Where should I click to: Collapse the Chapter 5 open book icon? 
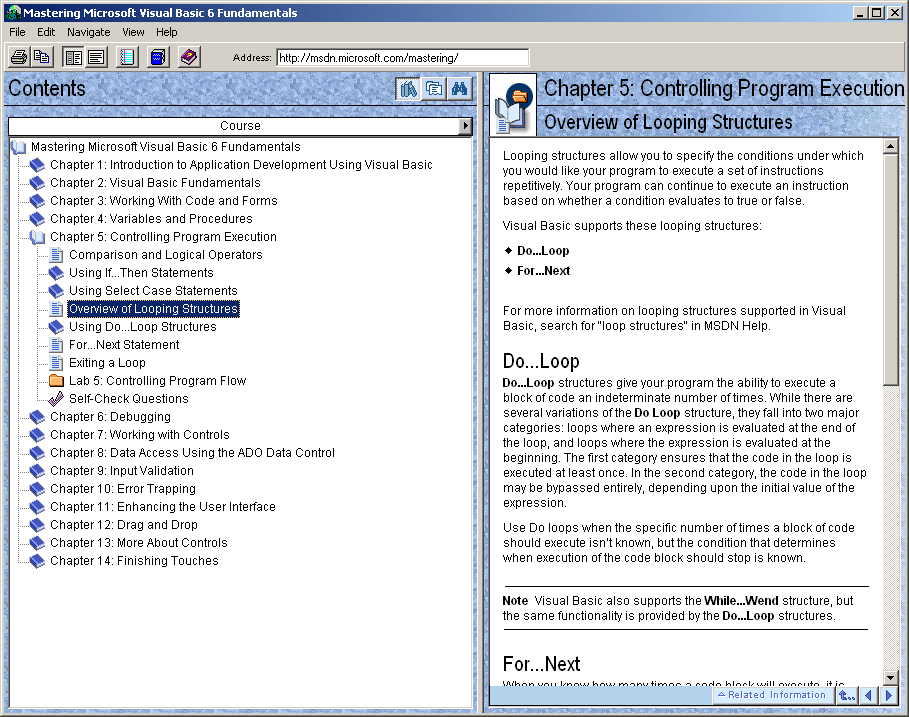37,236
